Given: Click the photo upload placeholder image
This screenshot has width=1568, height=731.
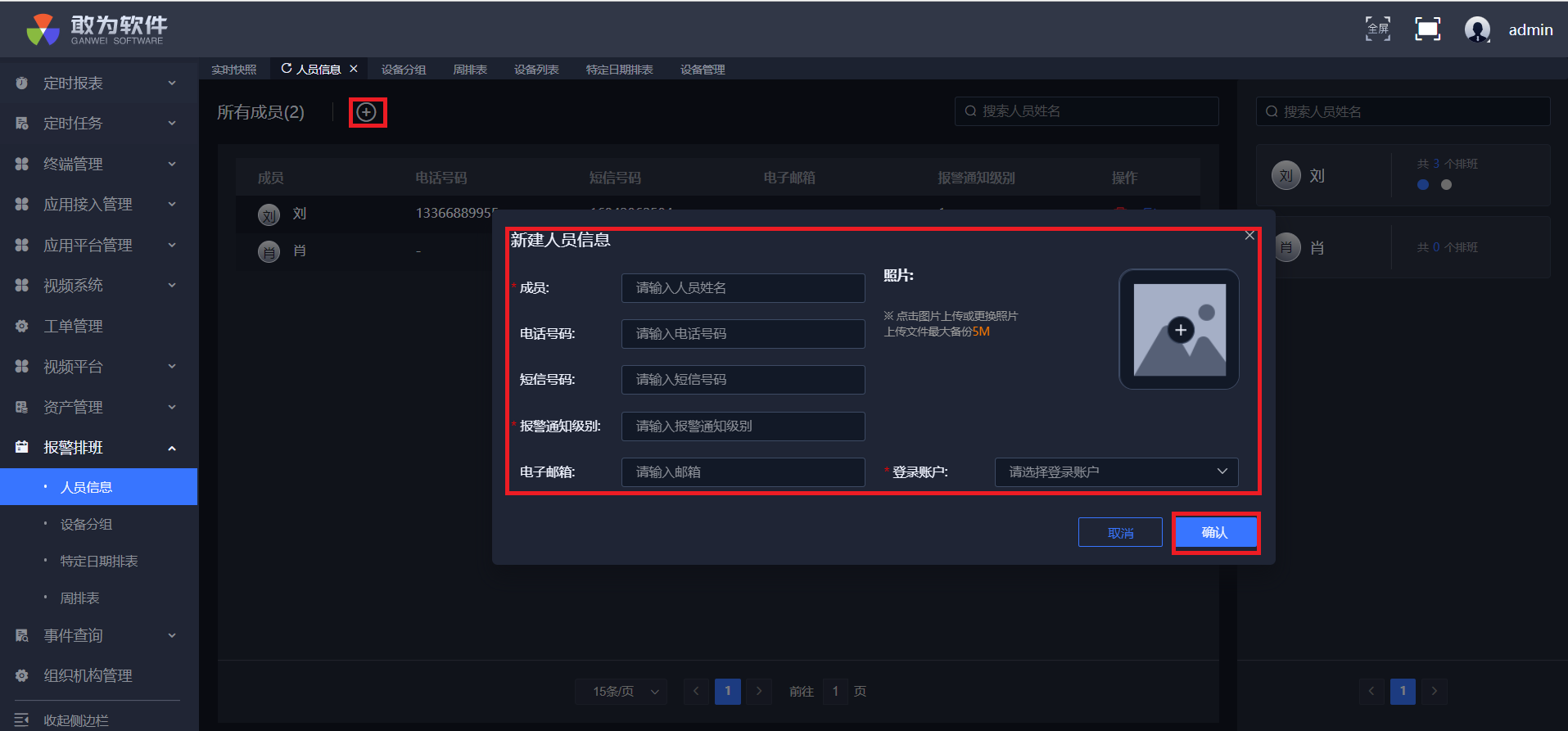Looking at the screenshot, I should pyautogui.click(x=1179, y=329).
